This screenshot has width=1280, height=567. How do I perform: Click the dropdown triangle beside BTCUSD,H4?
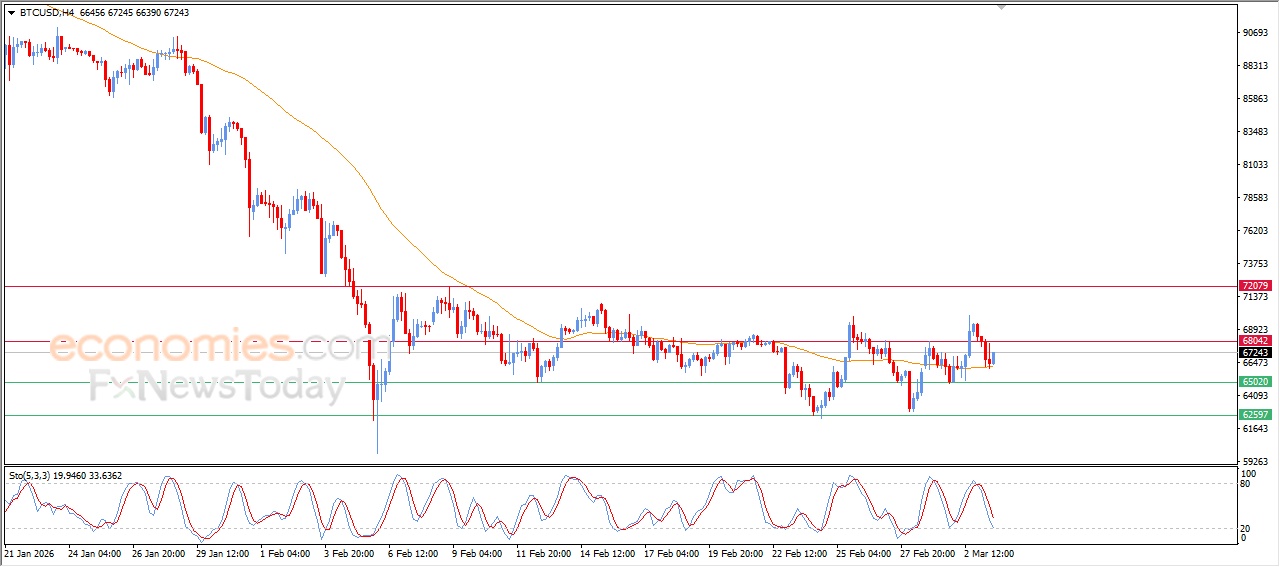11,13
